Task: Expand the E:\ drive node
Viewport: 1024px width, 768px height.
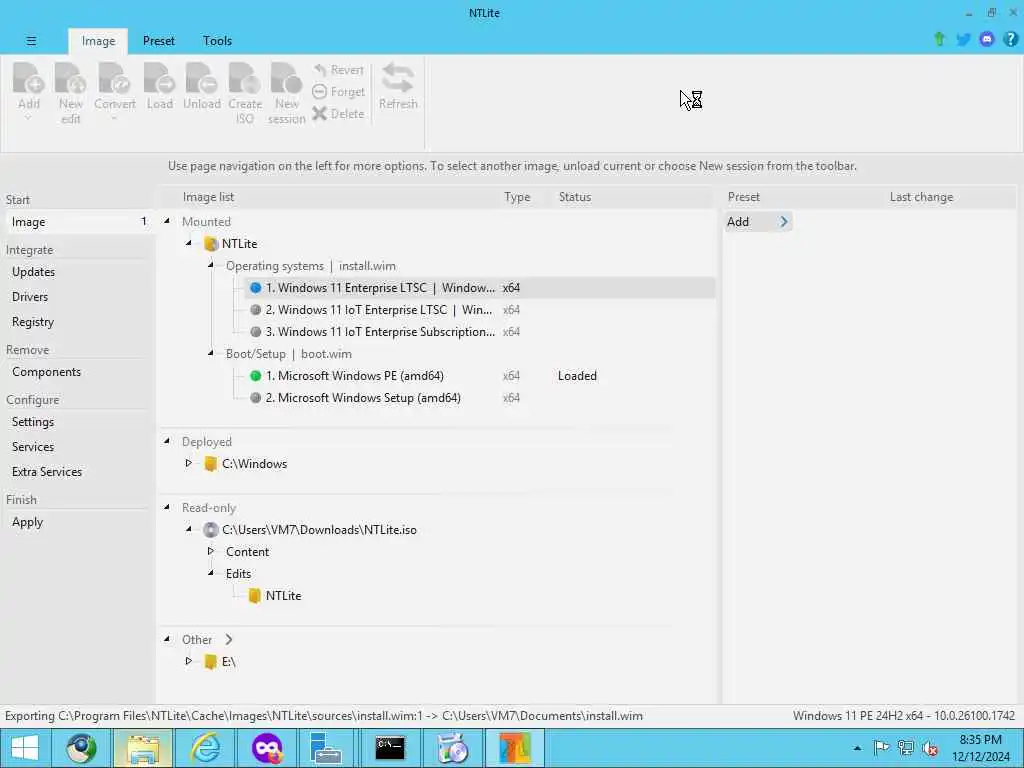Action: 189,661
